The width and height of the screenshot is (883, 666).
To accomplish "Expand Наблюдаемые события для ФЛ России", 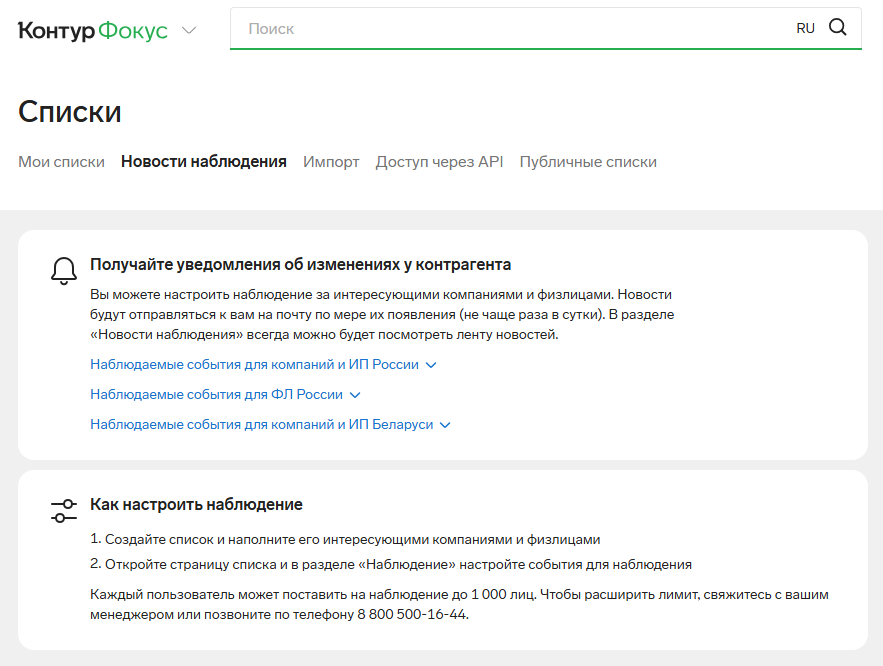I will point(225,394).
